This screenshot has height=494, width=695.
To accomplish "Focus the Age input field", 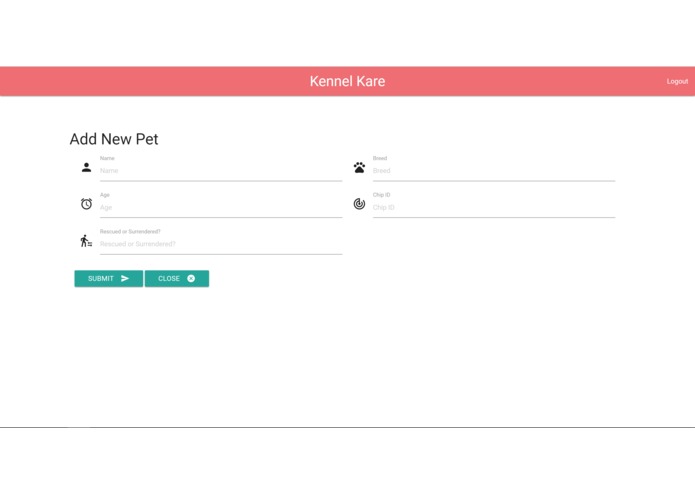I will coord(221,208).
